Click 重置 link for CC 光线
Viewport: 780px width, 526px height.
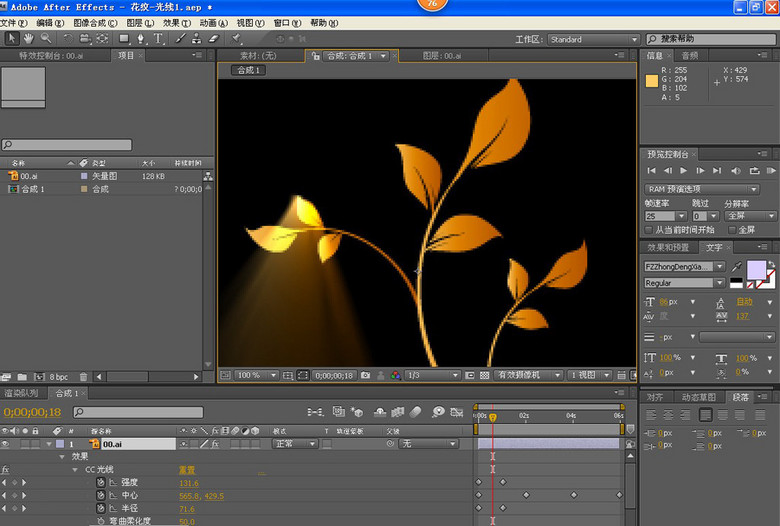tap(187, 469)
